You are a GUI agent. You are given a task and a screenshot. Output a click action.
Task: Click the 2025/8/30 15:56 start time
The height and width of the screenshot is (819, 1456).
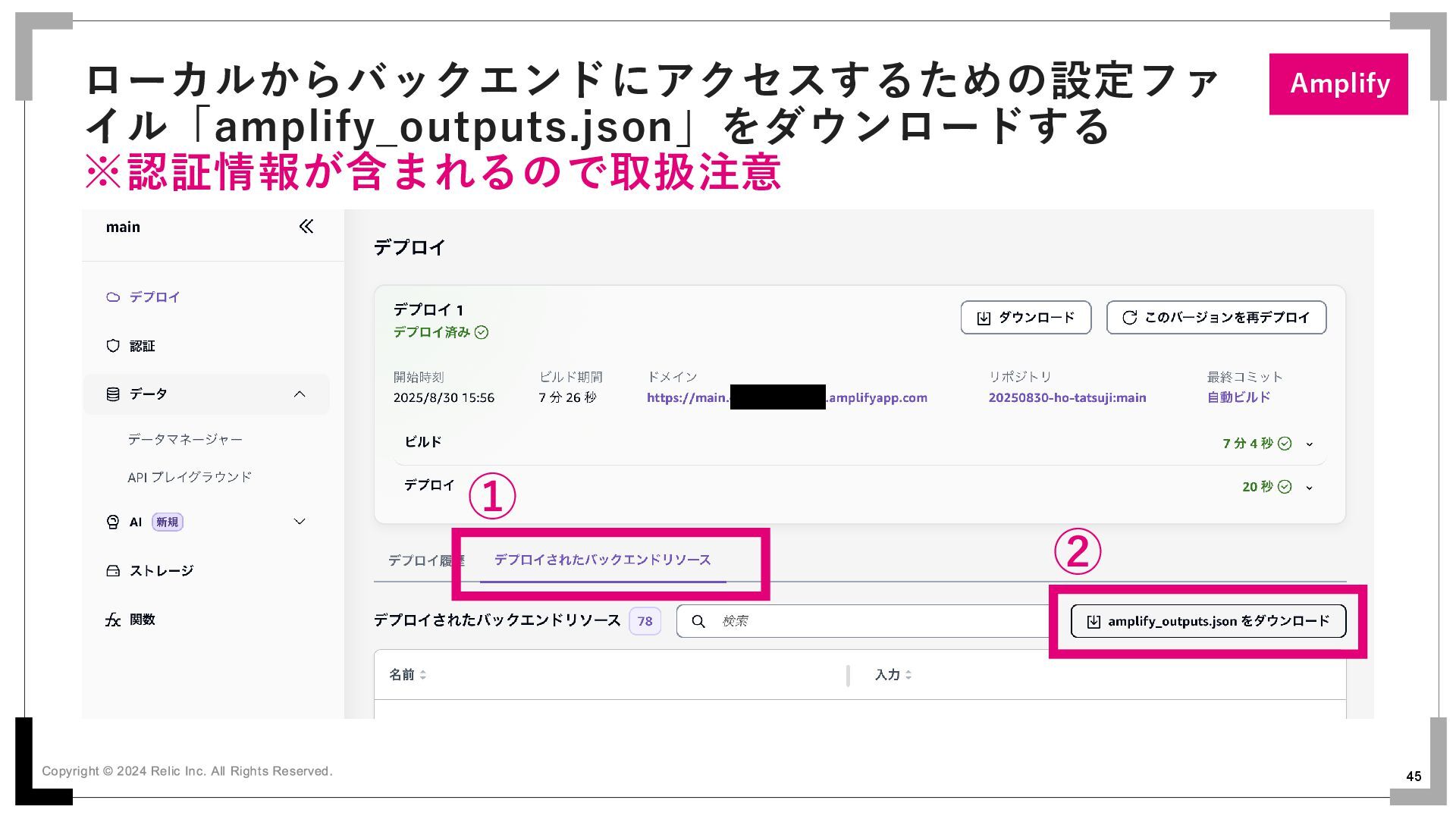coord(444,397)
